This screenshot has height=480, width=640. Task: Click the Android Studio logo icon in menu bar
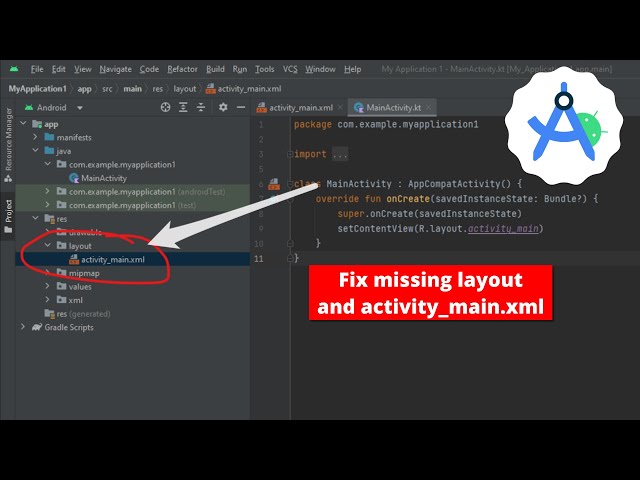click(14, 69)
